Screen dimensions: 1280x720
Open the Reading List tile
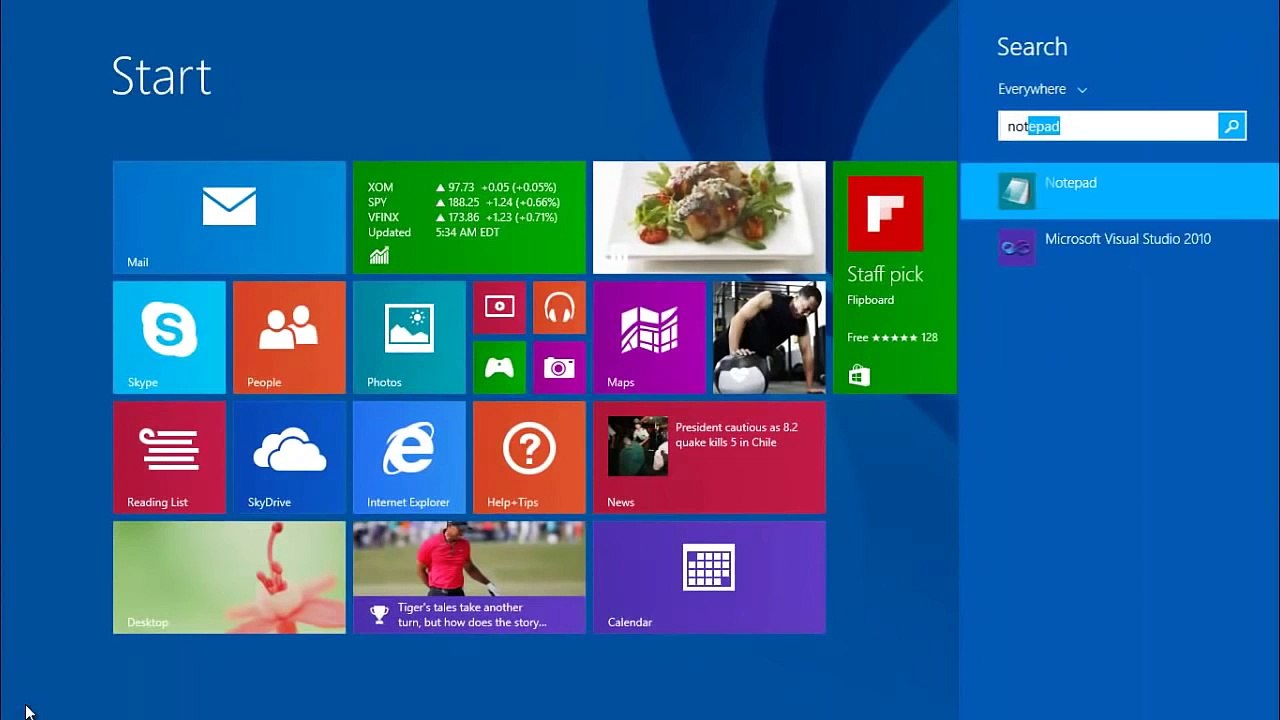click(169, 457)
